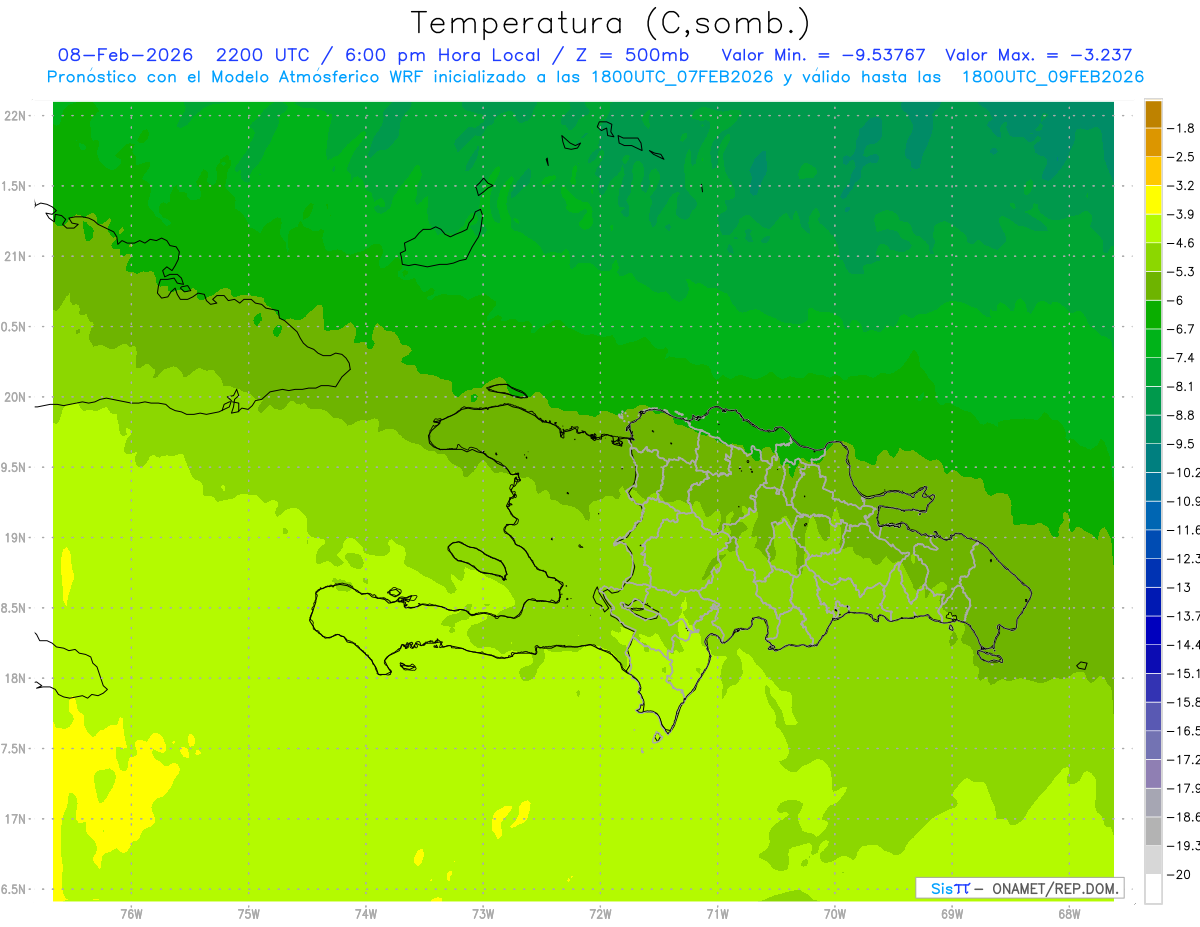Click the '71W' longitude axis label

click(x=717, y=915)
